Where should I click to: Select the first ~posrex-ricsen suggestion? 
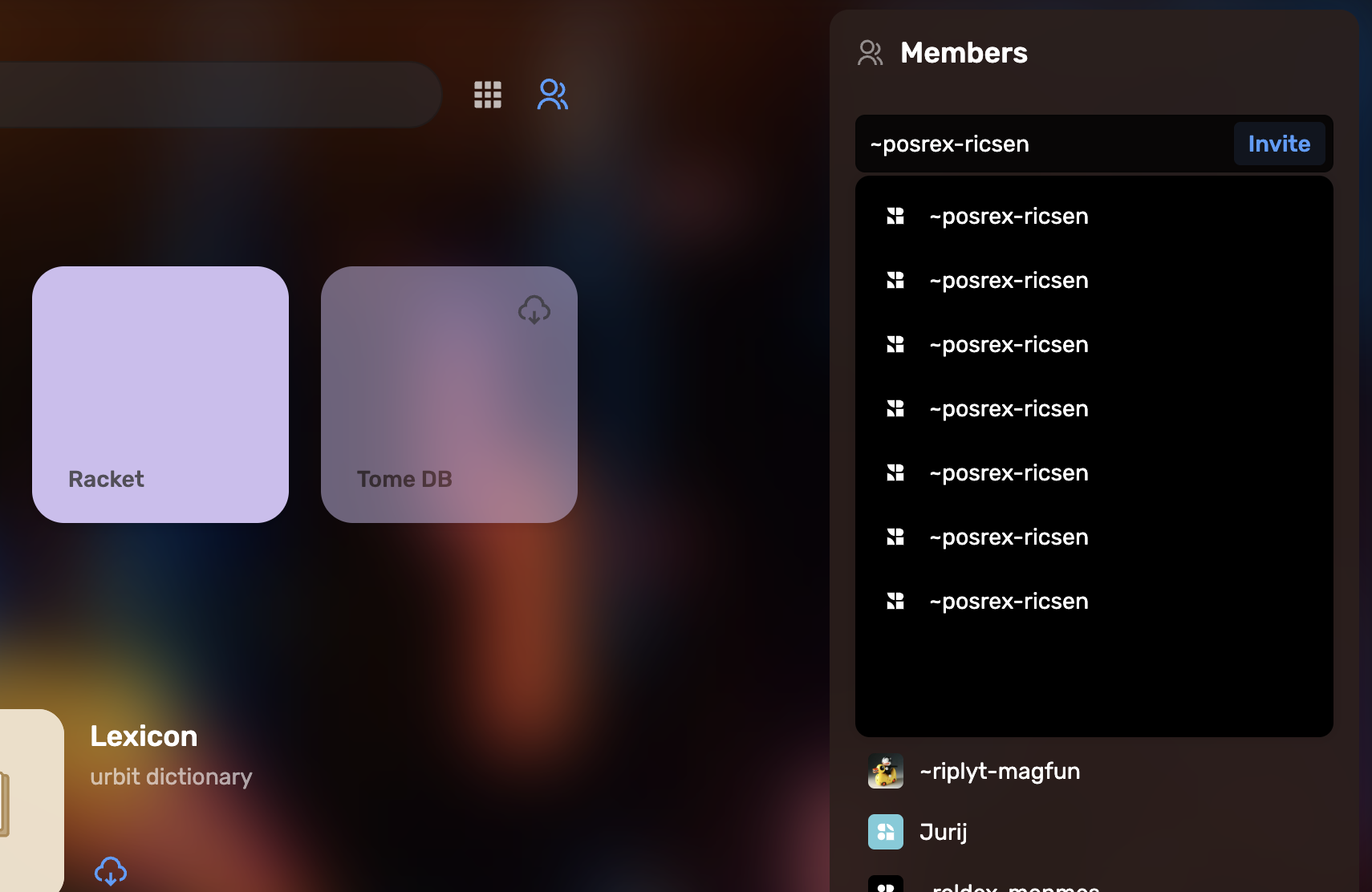[1009, 215]
